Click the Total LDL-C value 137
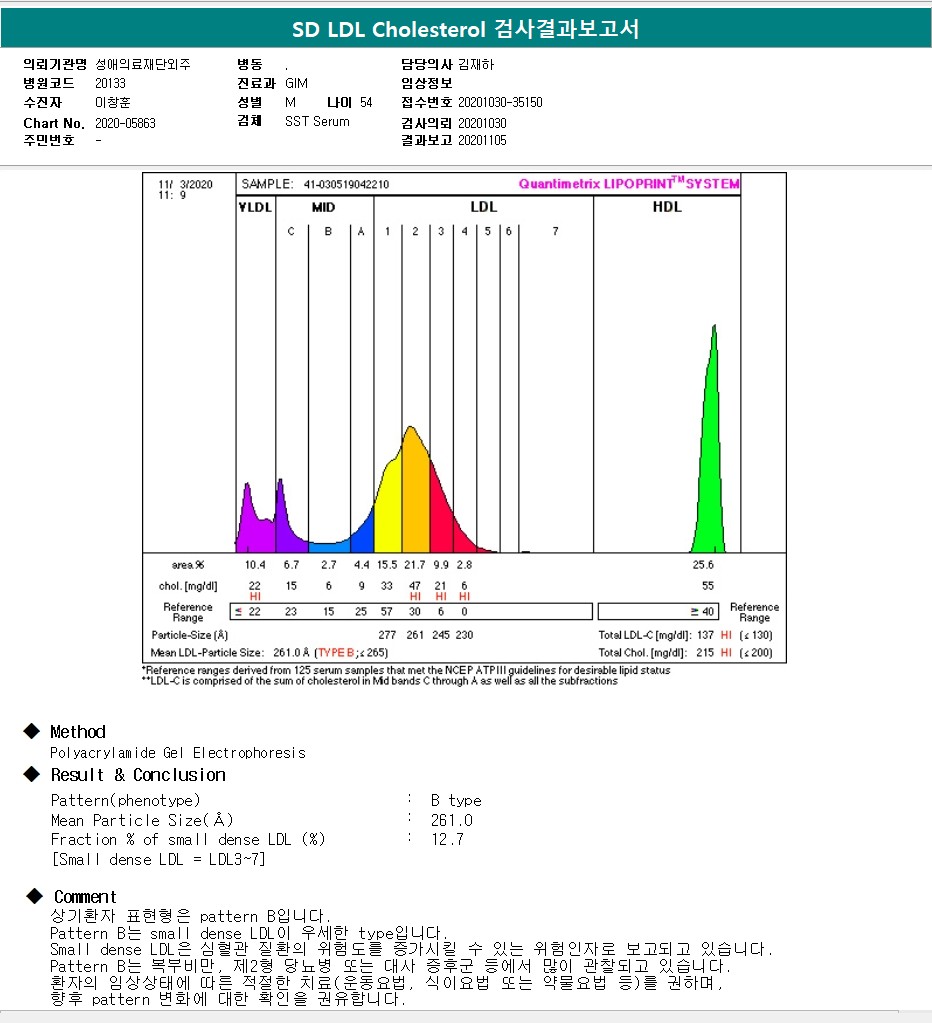Screen dimensions: 932x1023 click(706, 635)
